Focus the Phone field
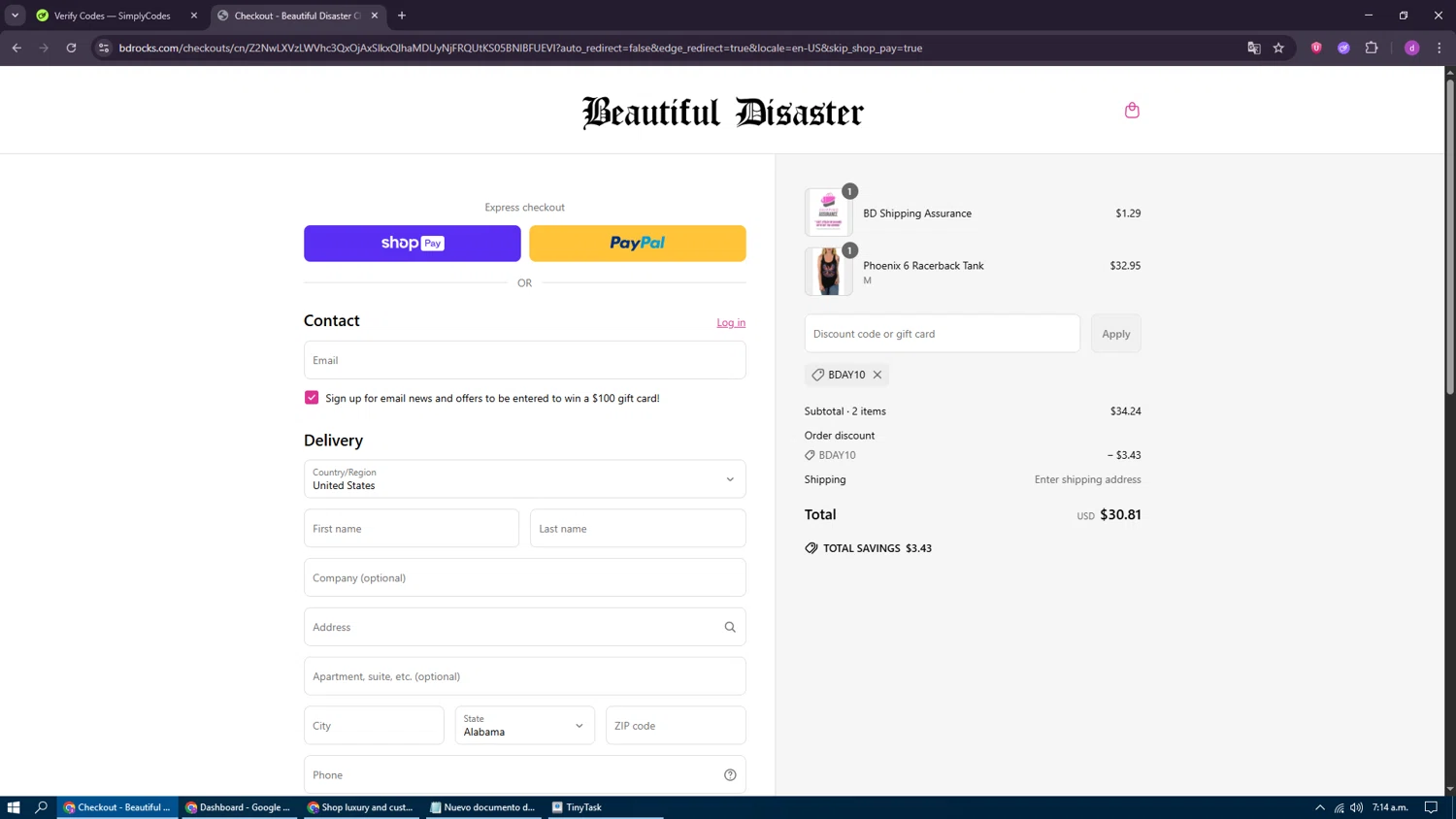 (524, 775)
